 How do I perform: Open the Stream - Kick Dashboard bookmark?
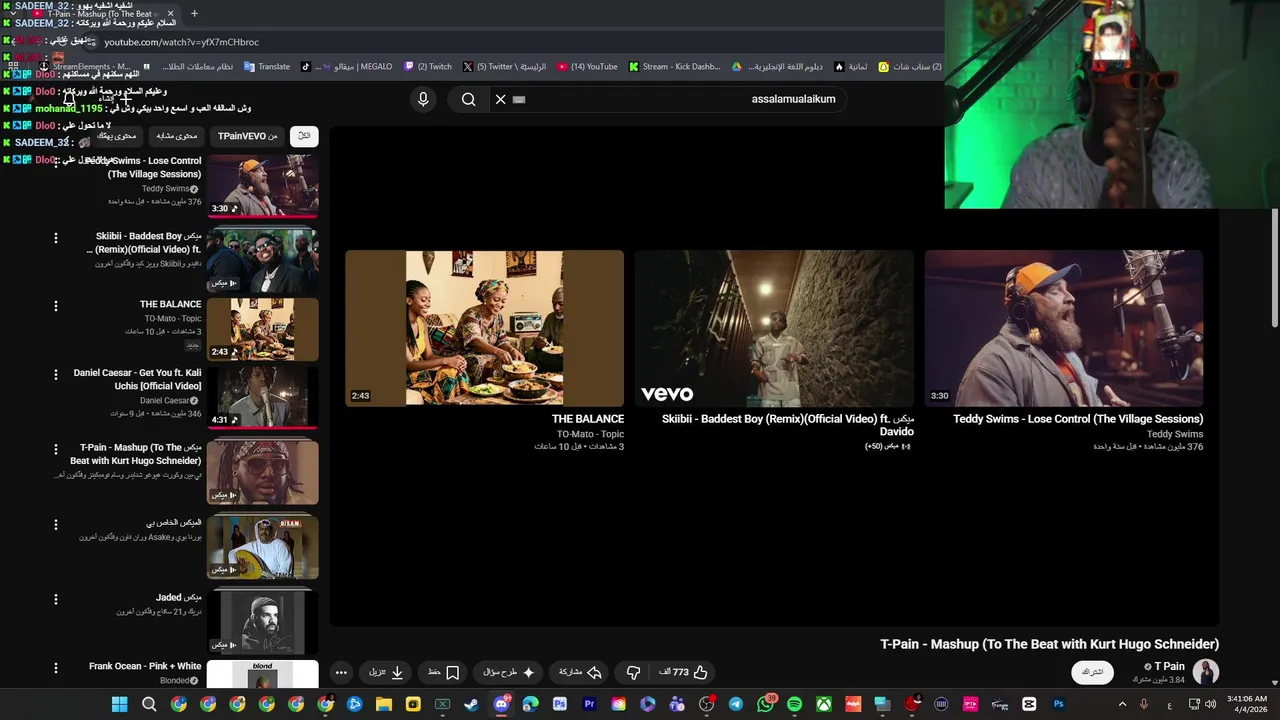675,67
